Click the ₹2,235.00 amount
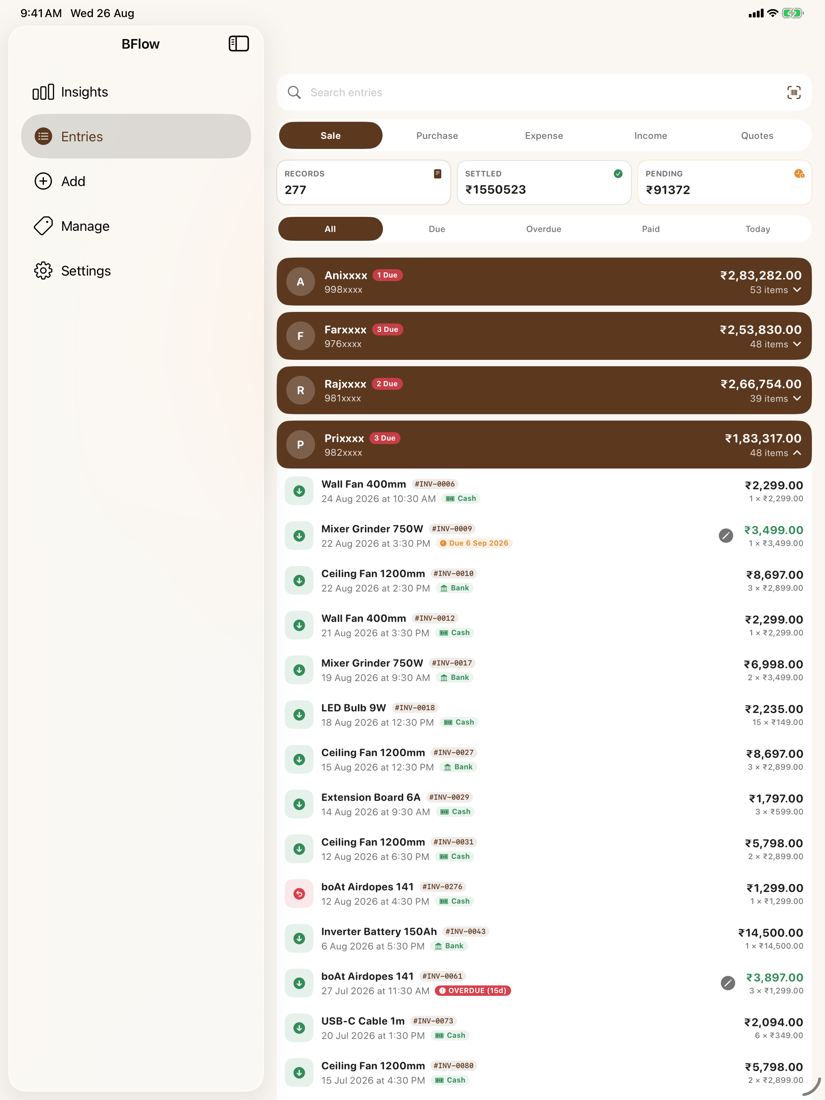 point(774,709)
